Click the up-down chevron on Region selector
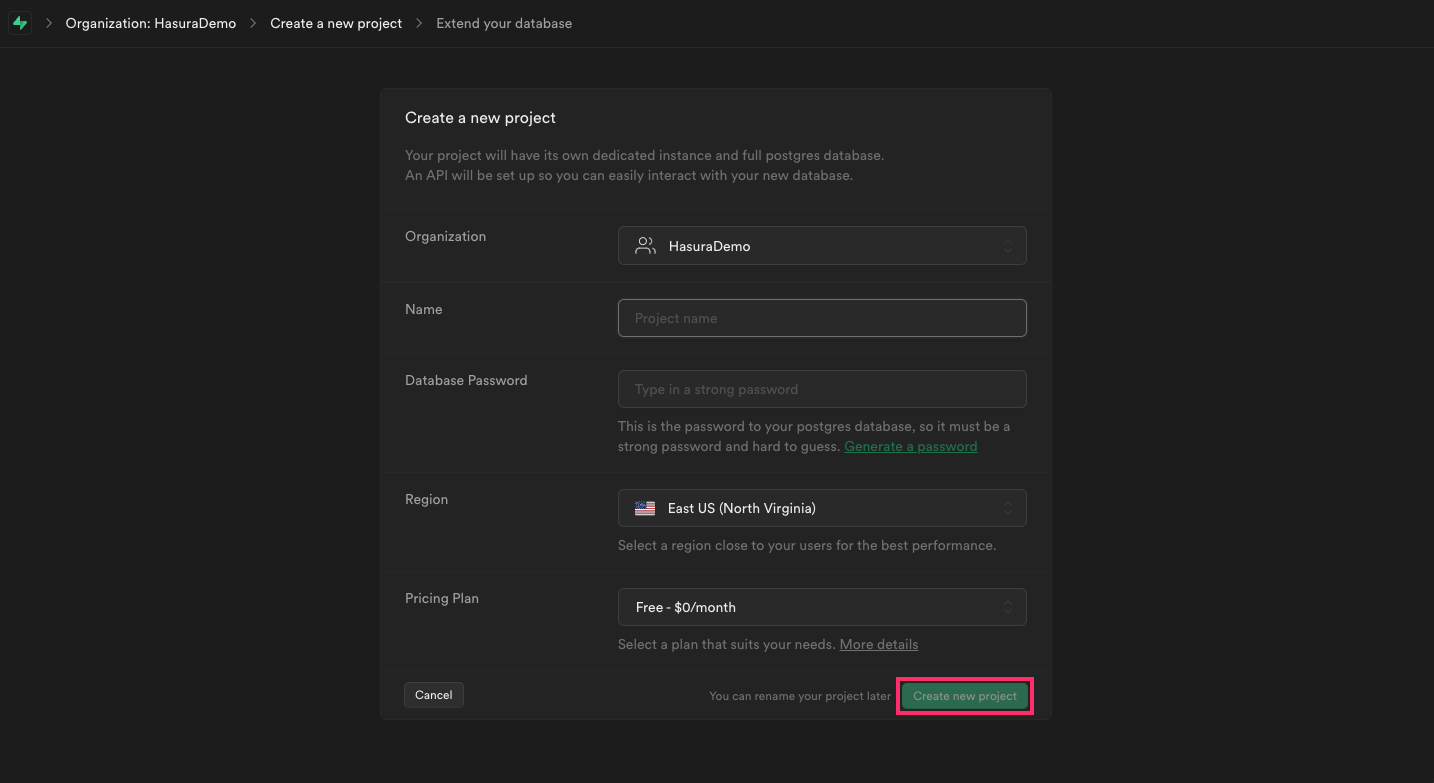Viewport: 1434px width, 783px height. (1009, 507)
